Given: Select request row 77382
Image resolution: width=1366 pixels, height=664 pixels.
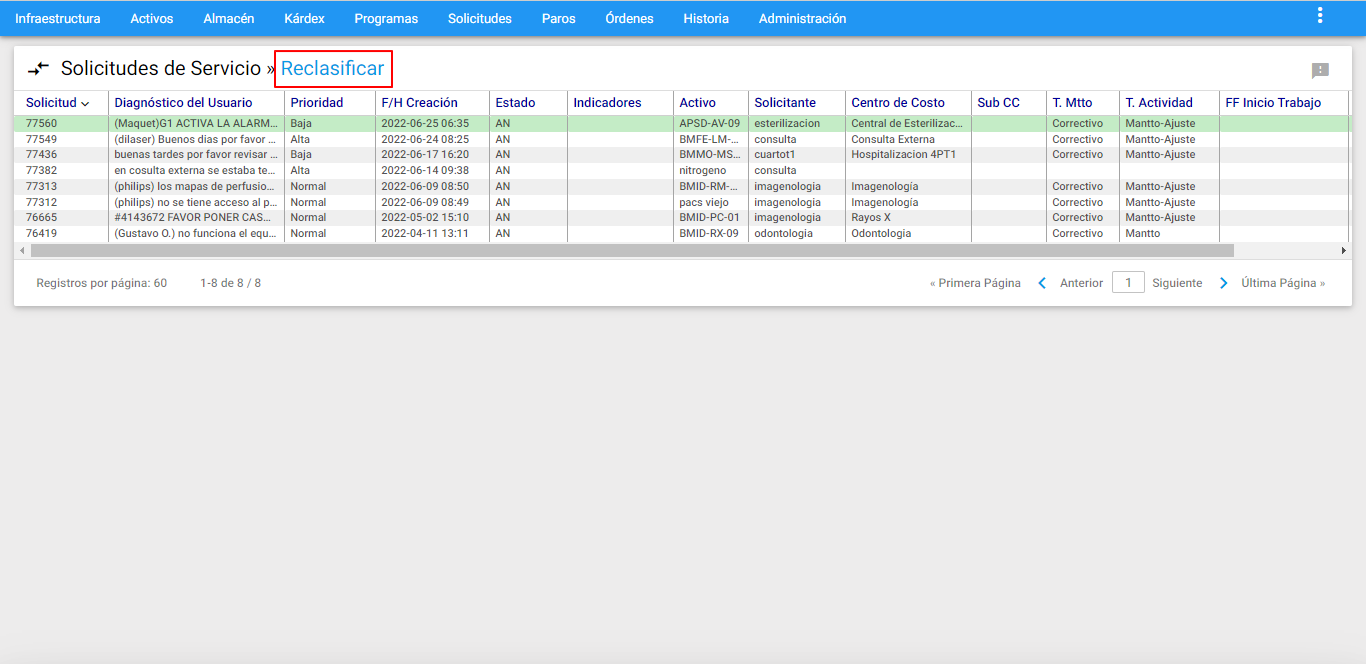Looking at the screenshot, I should pos(681,171).
